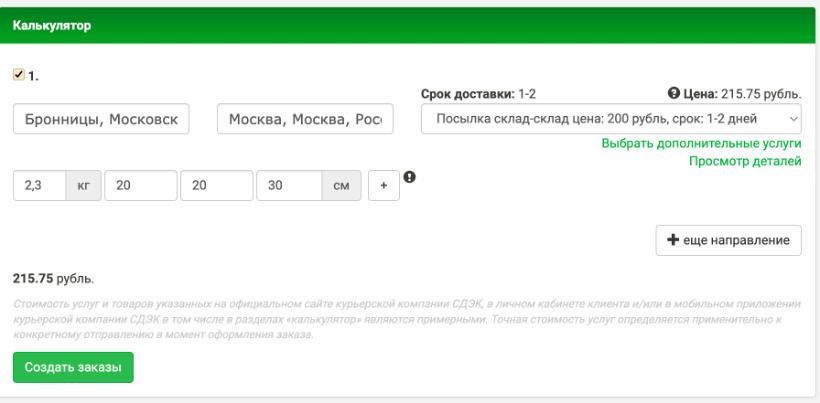
Task: Click the еще направление button
Action: point(728,240)
